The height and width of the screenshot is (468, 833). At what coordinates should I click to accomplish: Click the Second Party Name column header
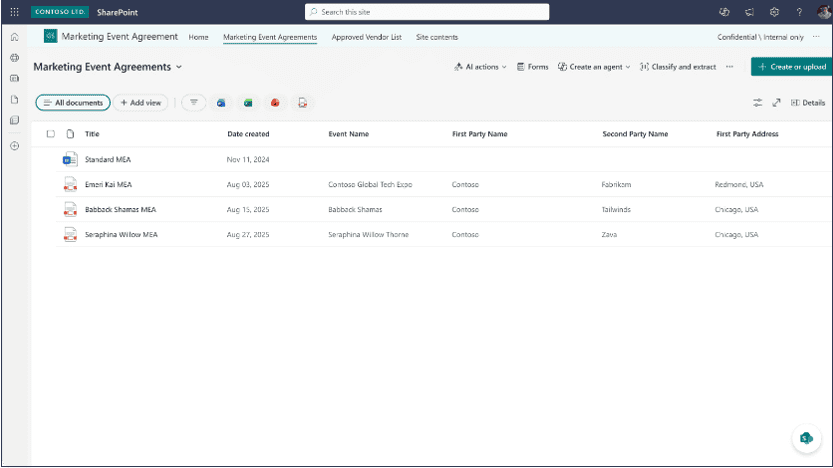[x=635, y=134]
